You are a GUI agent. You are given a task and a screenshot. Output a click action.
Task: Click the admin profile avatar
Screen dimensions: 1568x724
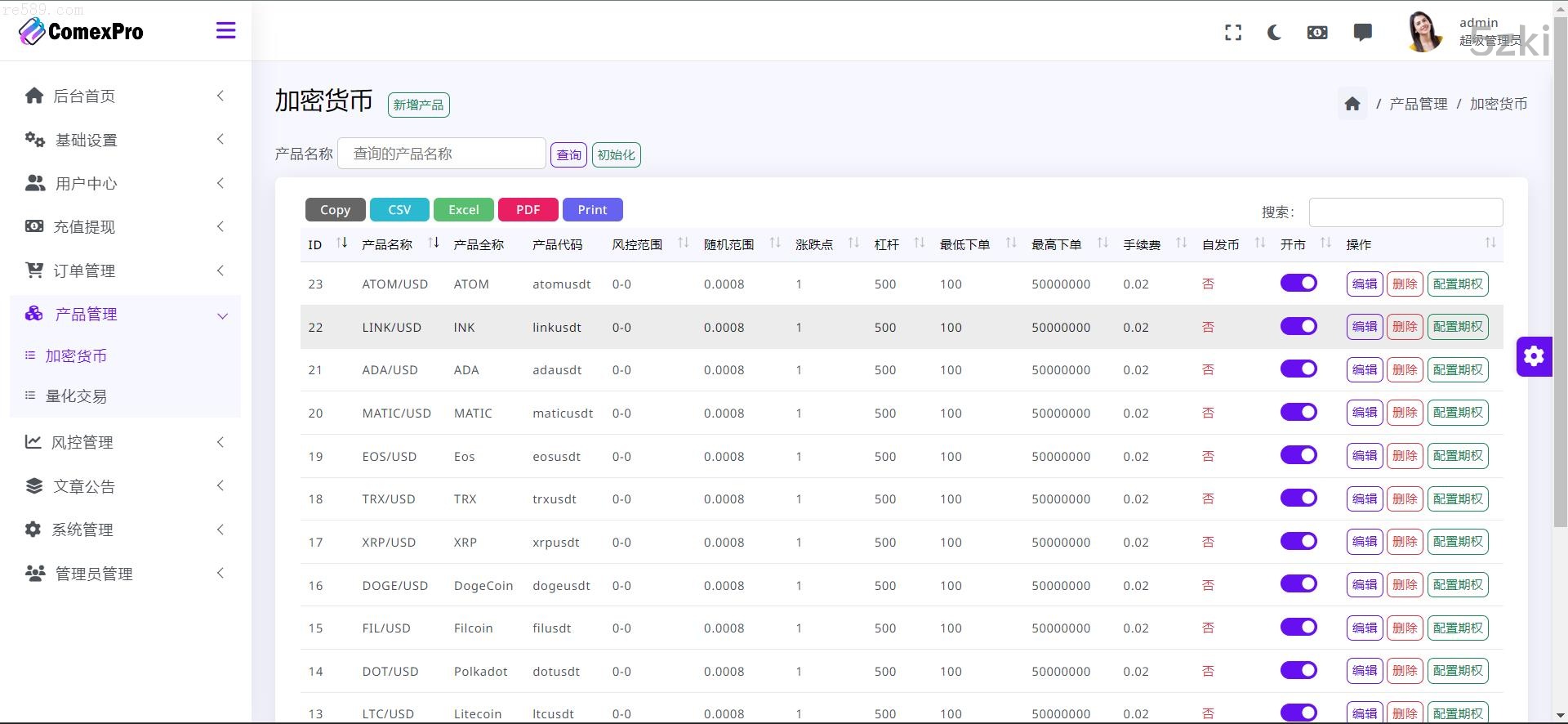[x=1424, y=33]
